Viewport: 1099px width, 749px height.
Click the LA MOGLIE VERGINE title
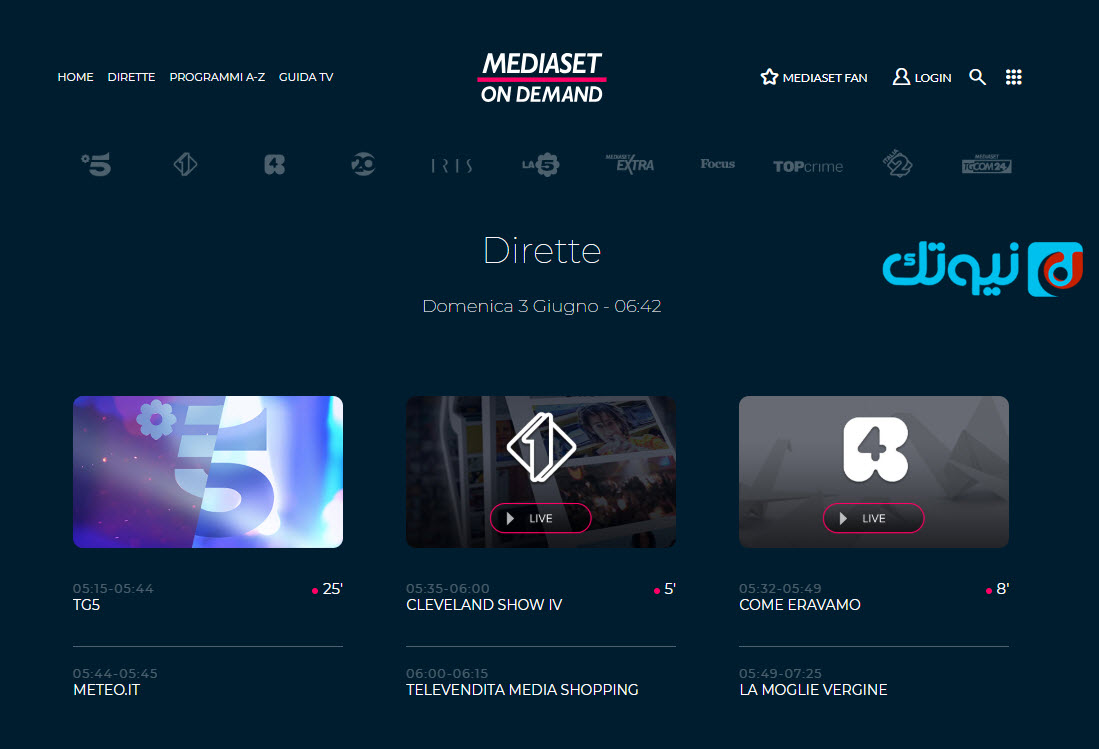pyautogui.click(x=813, y=690)
